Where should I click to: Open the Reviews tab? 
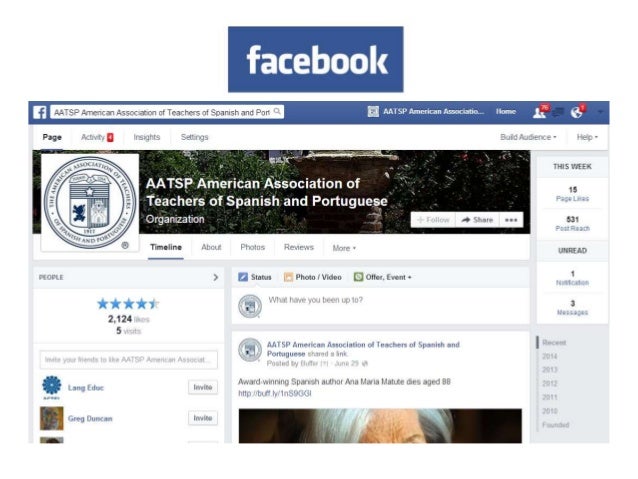(299, 247)
